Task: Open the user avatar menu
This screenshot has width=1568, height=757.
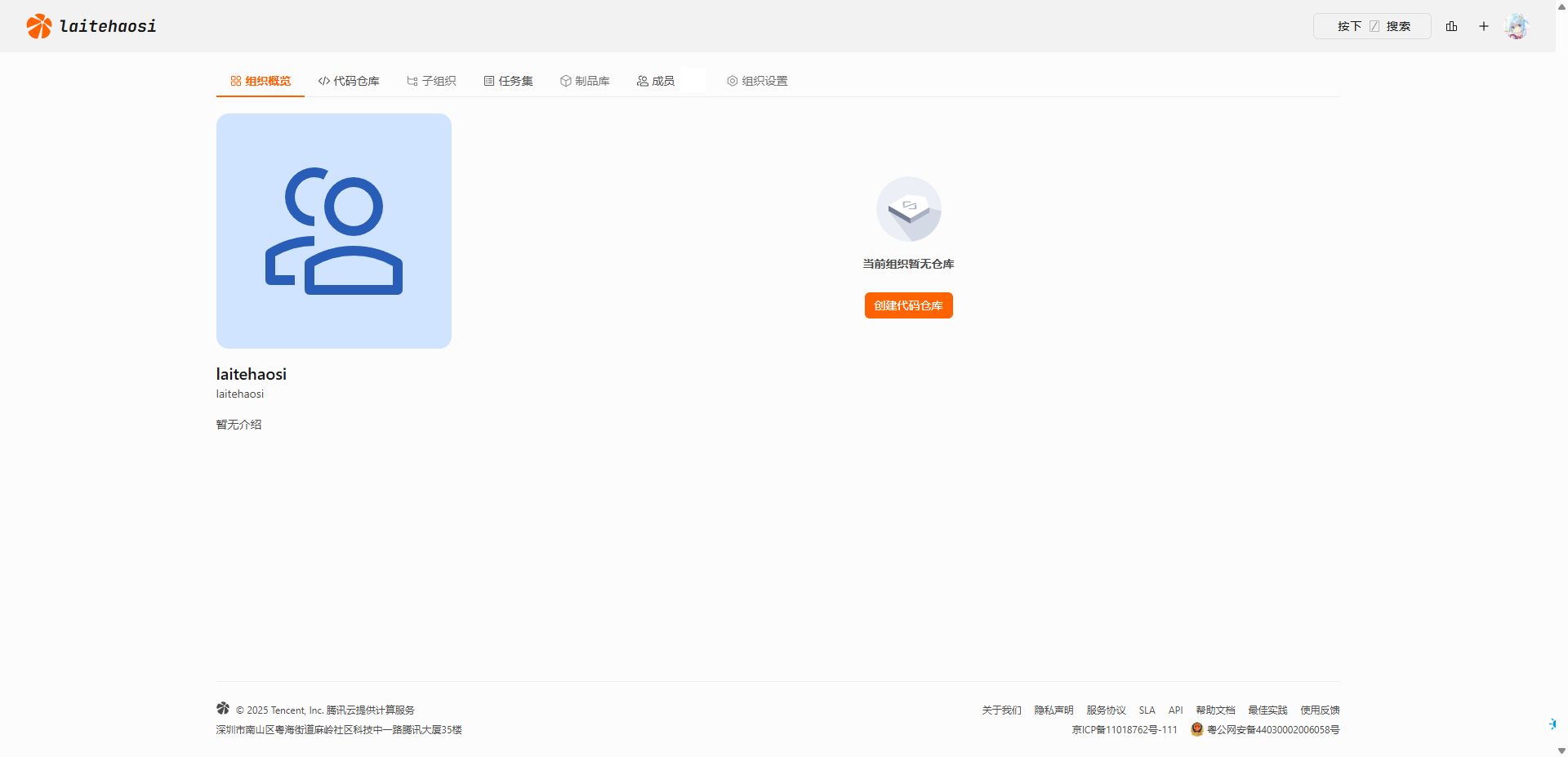Action: click(1516, 26)
